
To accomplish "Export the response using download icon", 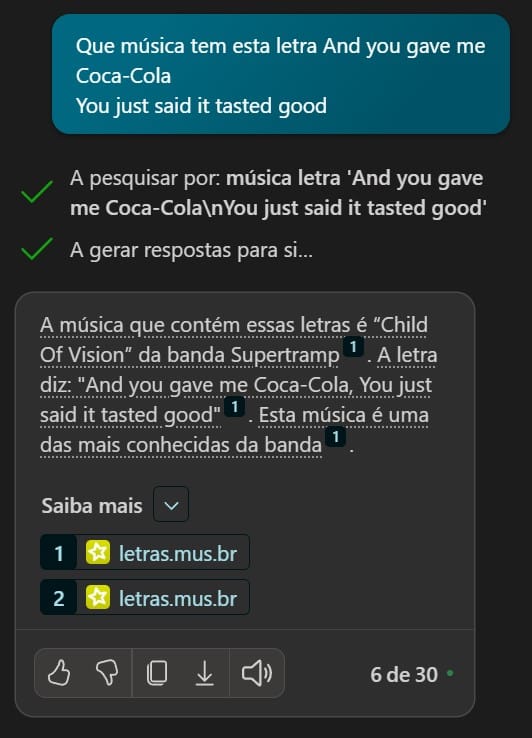I will (204, 673).
